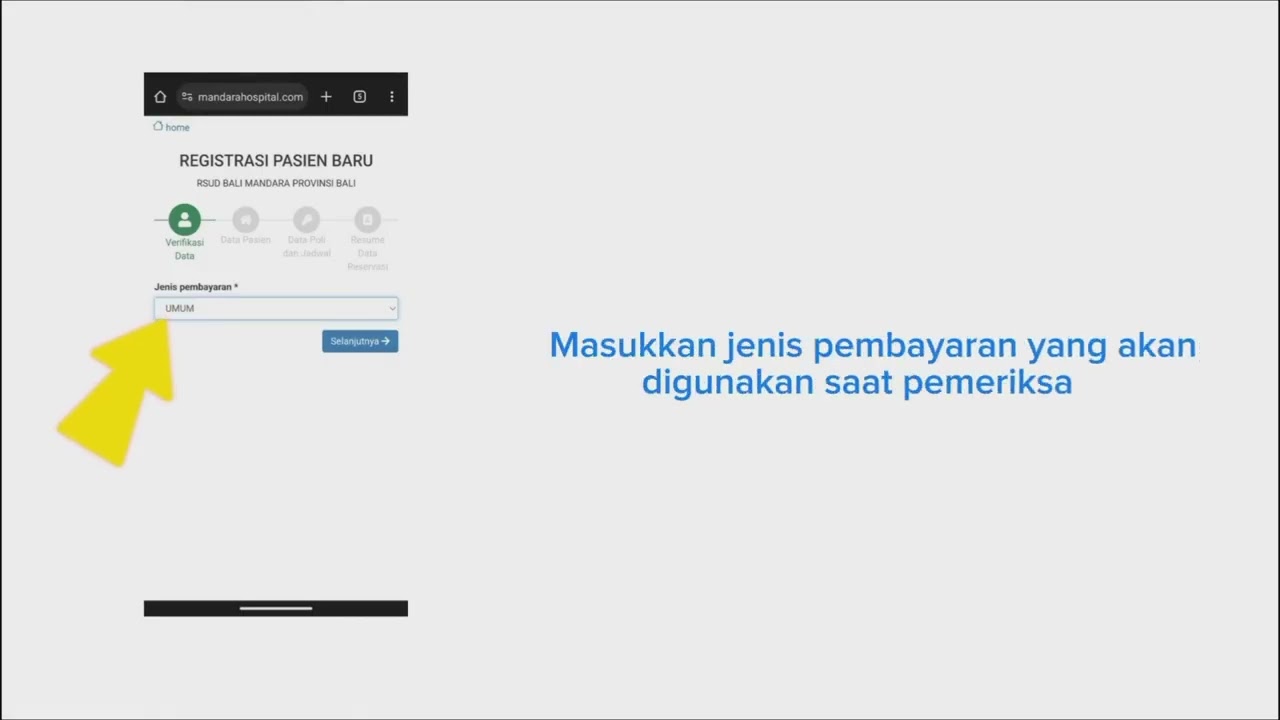Select the Verifikasi Data step icon
Image resolution: width=1280 pixels, height=720 pixels.
coord(185,220)
